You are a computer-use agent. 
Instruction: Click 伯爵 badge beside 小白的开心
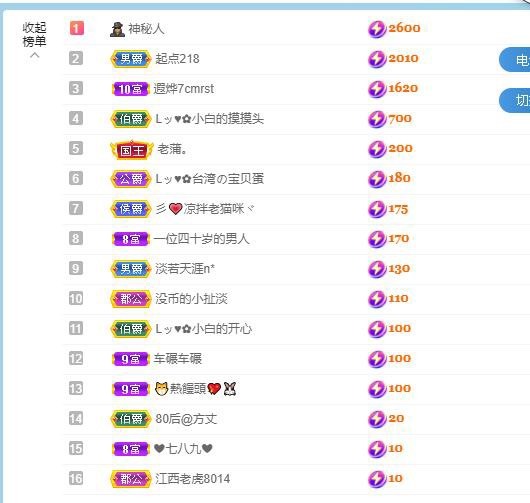coord(131,329)
